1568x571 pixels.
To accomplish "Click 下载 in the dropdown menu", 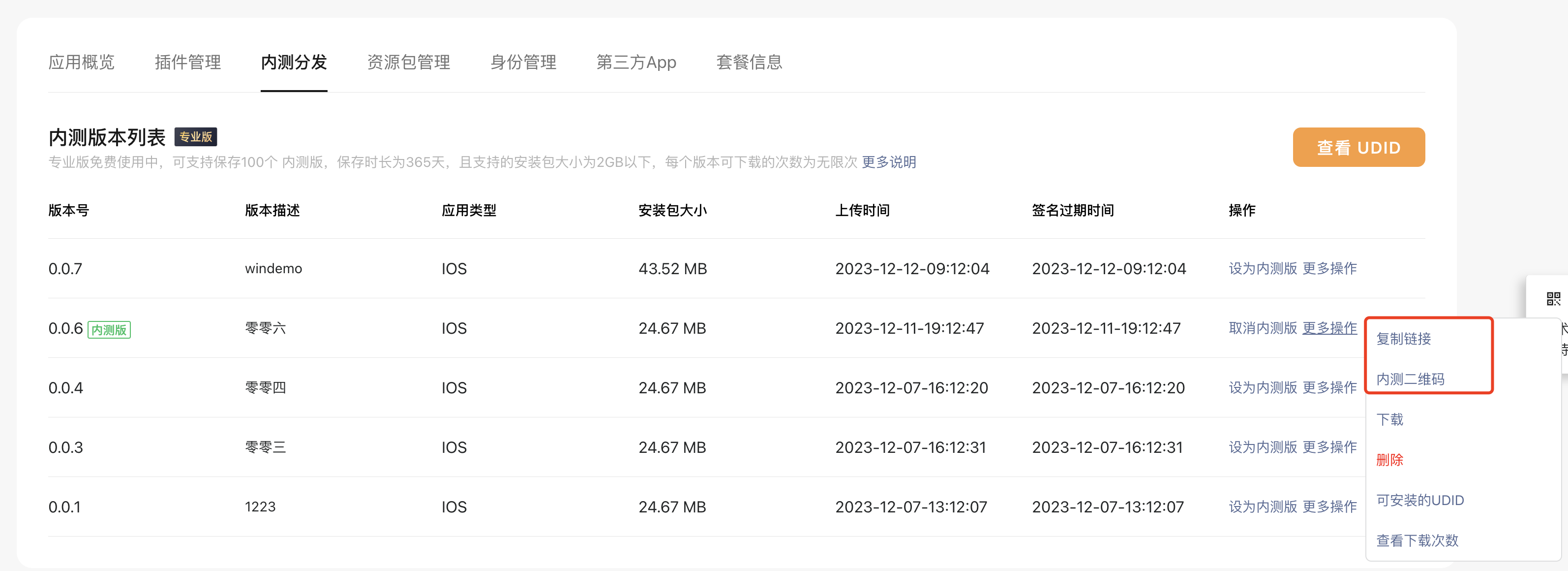I will point(1389,419).
